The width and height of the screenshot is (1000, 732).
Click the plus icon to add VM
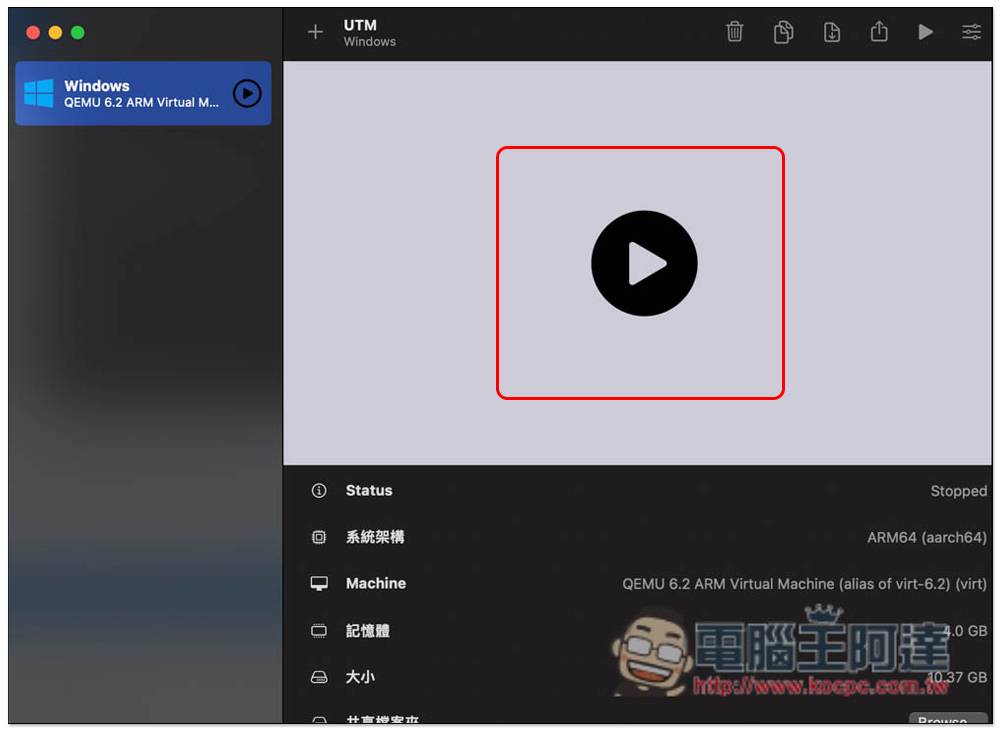(x=315, y=32)
